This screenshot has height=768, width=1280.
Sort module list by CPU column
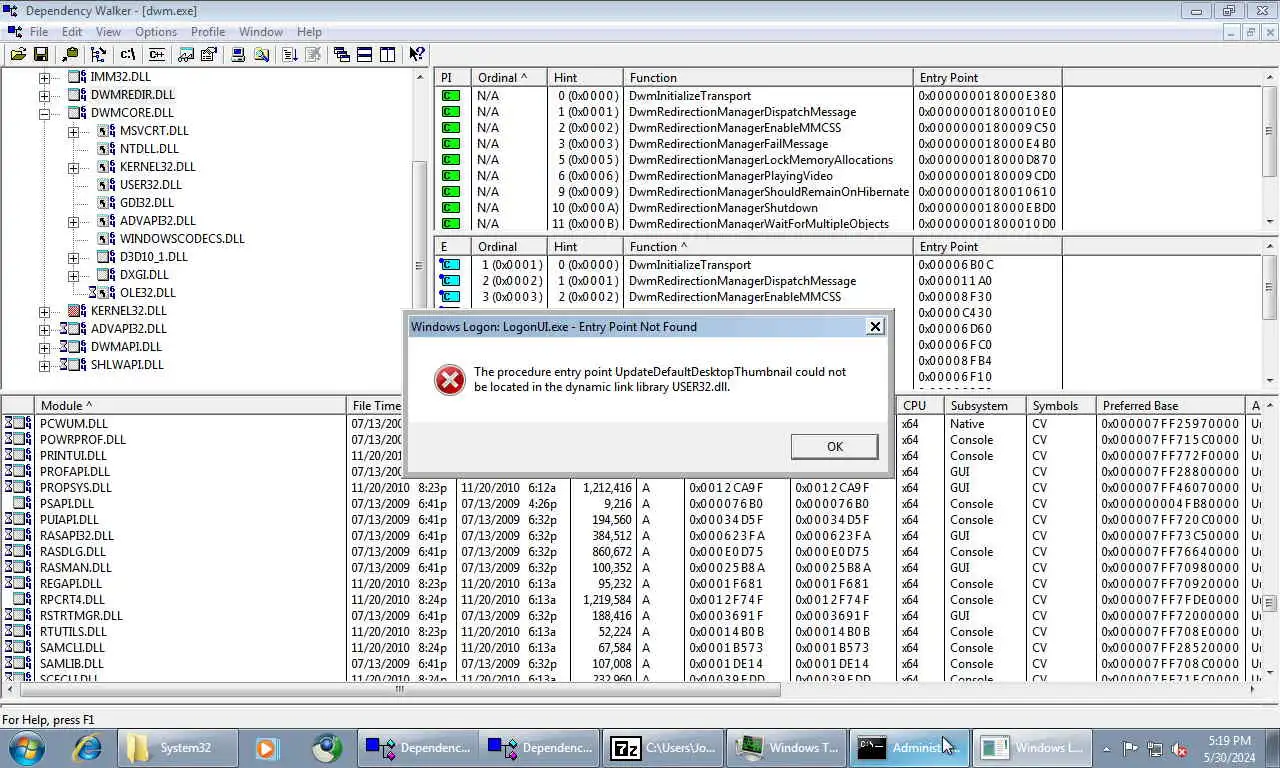click(920, 405)
